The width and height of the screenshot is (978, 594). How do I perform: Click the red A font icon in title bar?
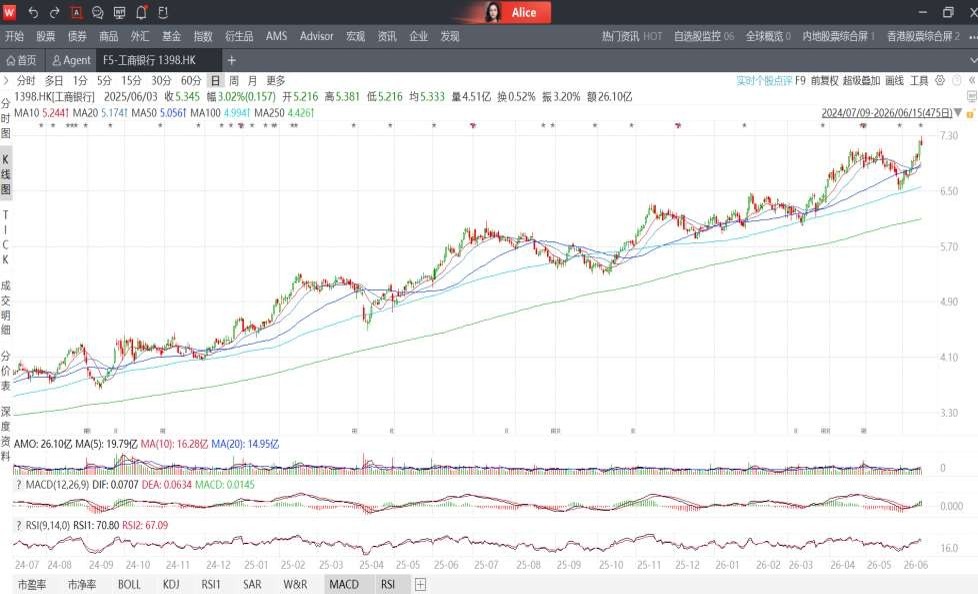point(76,12)
